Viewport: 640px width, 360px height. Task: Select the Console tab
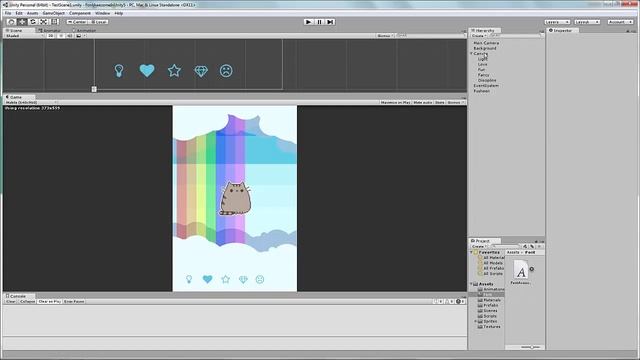(x=18, y=296)
